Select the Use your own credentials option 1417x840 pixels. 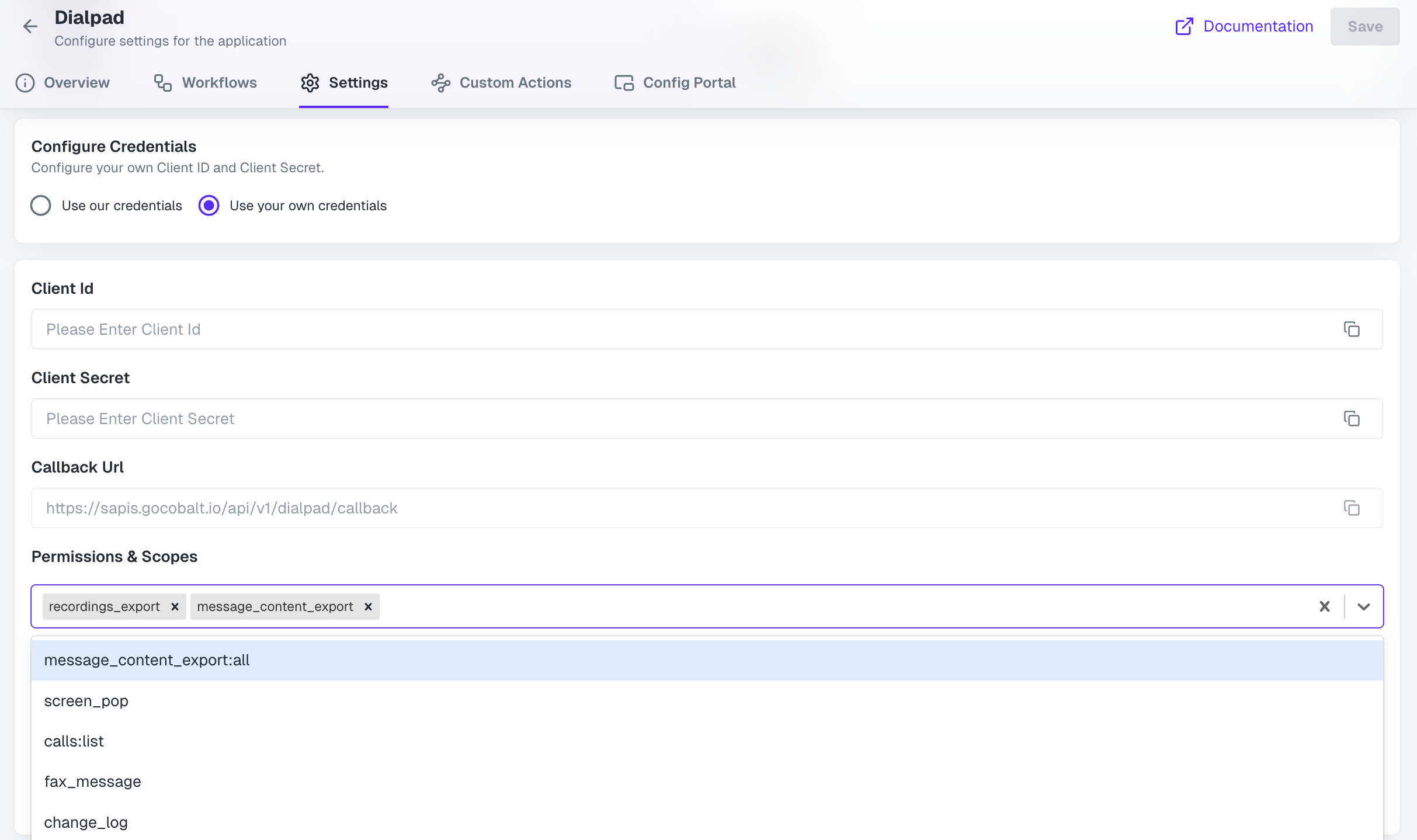pyautogui.click(x=209, y=205)
